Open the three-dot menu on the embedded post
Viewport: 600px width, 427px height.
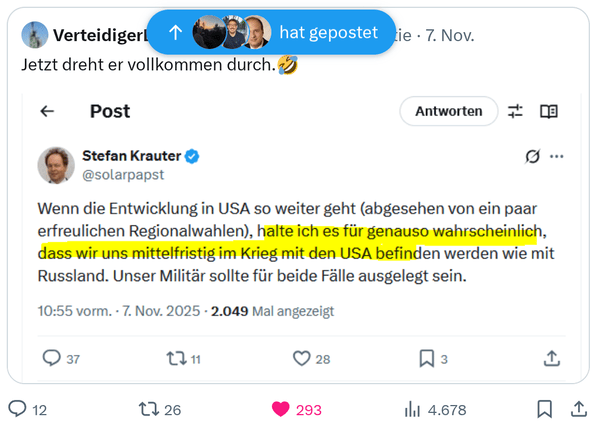(x=557, y=157)
